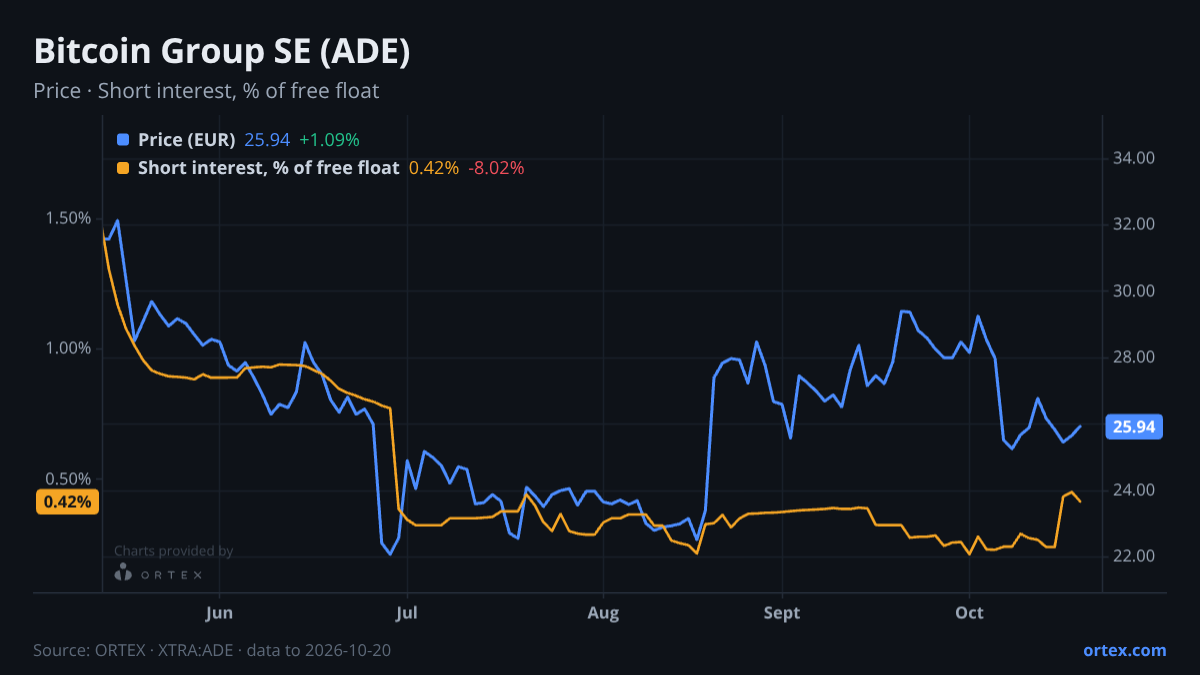Click the Sept x-axis label
Viewport: 1200px width, 675px height.
782,612
